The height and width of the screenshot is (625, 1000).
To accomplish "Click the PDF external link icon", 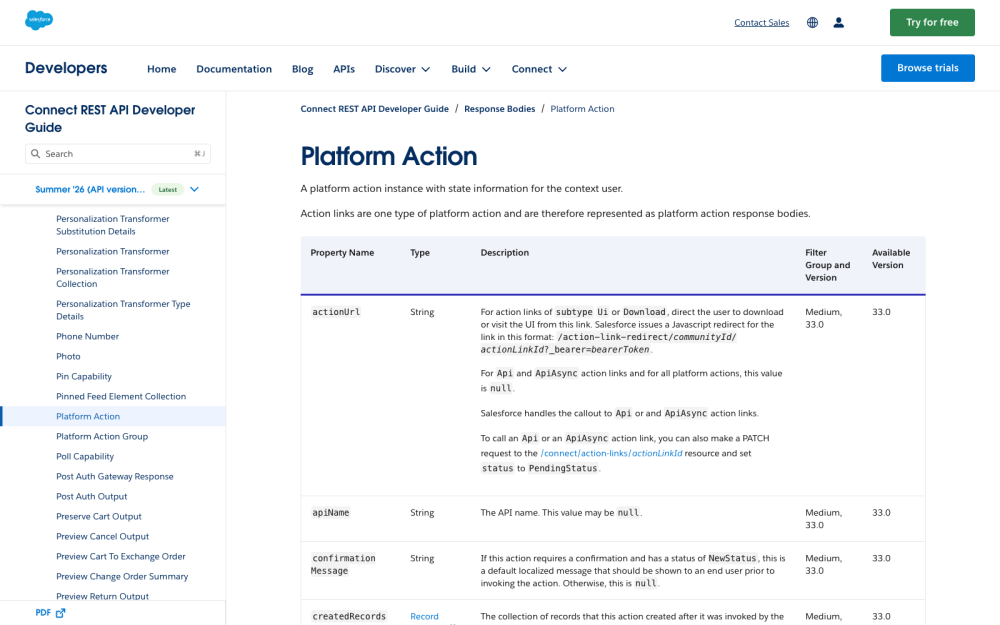I will 61,613.
